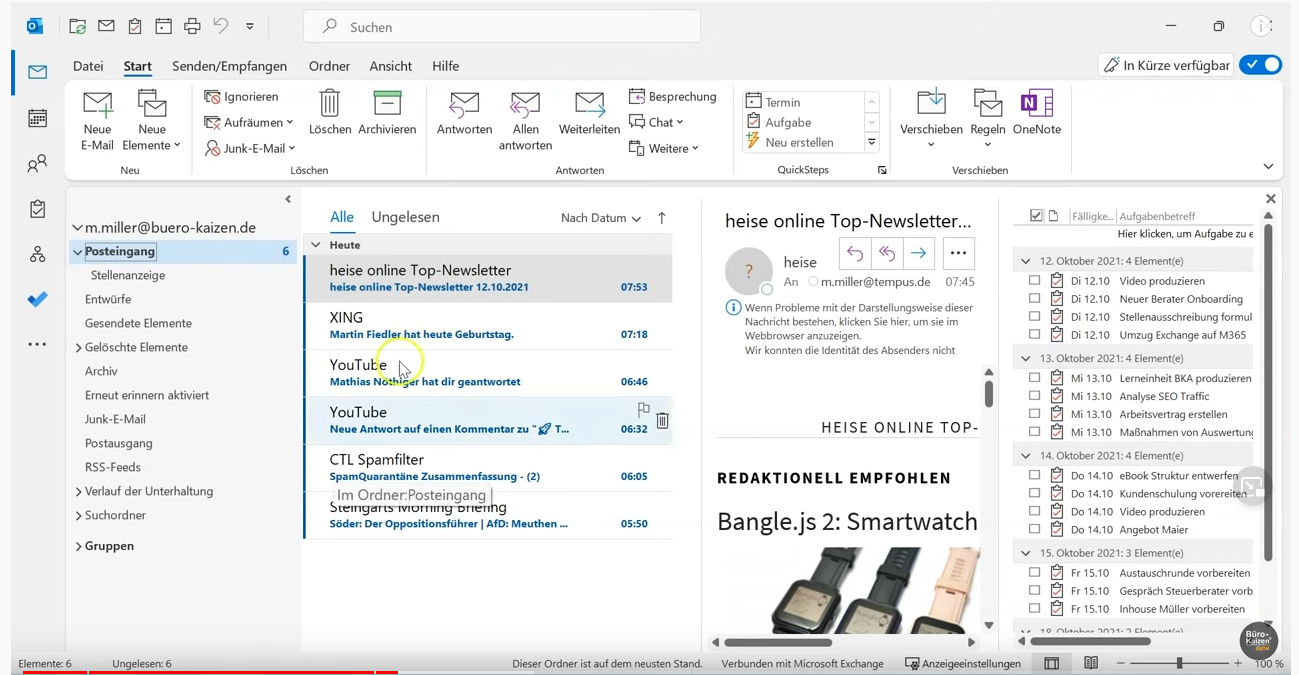Open Weitere dropdown in Antworten group
The image size is (1299, 675).
coord(664,148)
